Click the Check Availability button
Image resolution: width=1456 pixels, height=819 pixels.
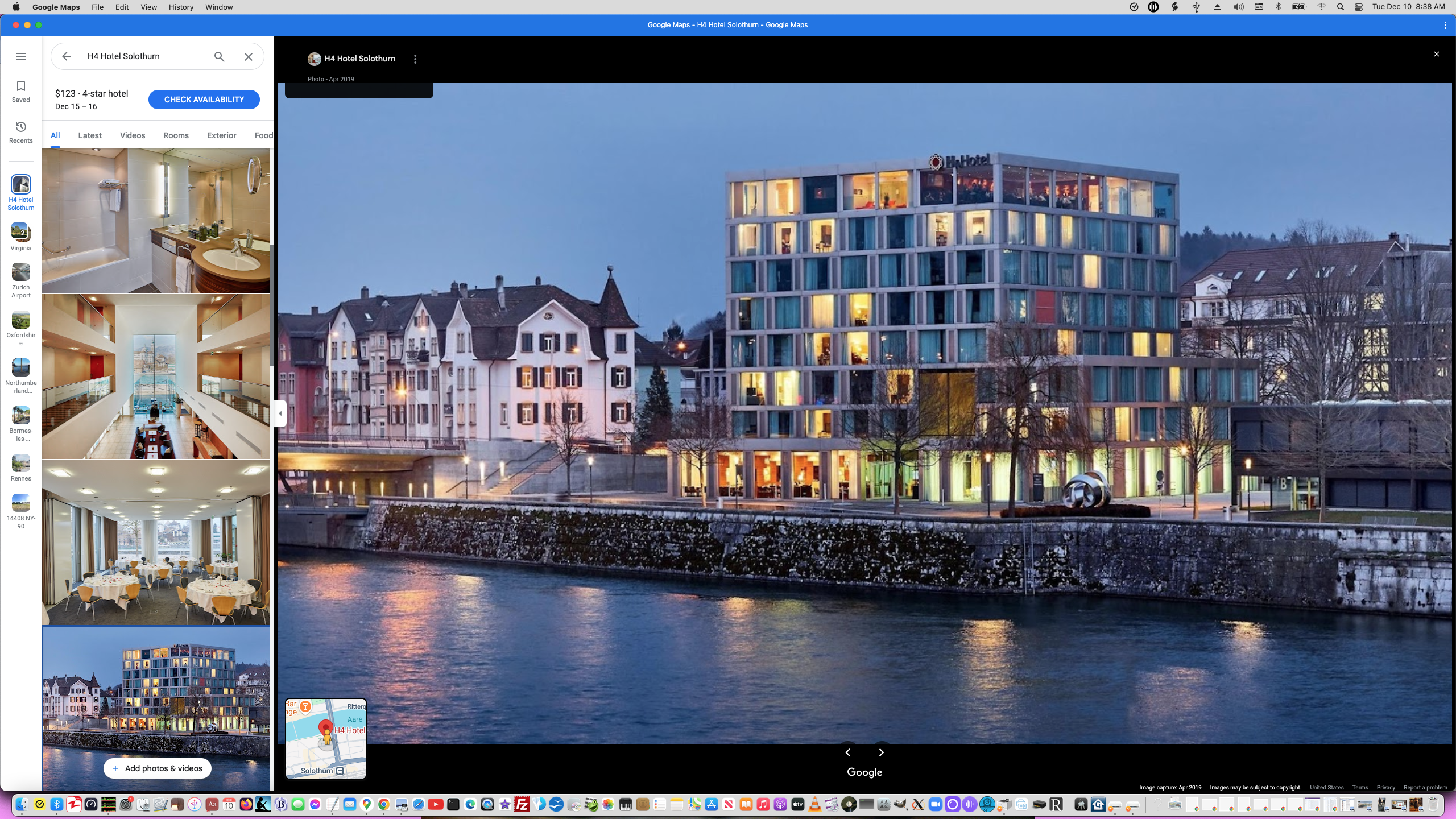click(204, 100)
